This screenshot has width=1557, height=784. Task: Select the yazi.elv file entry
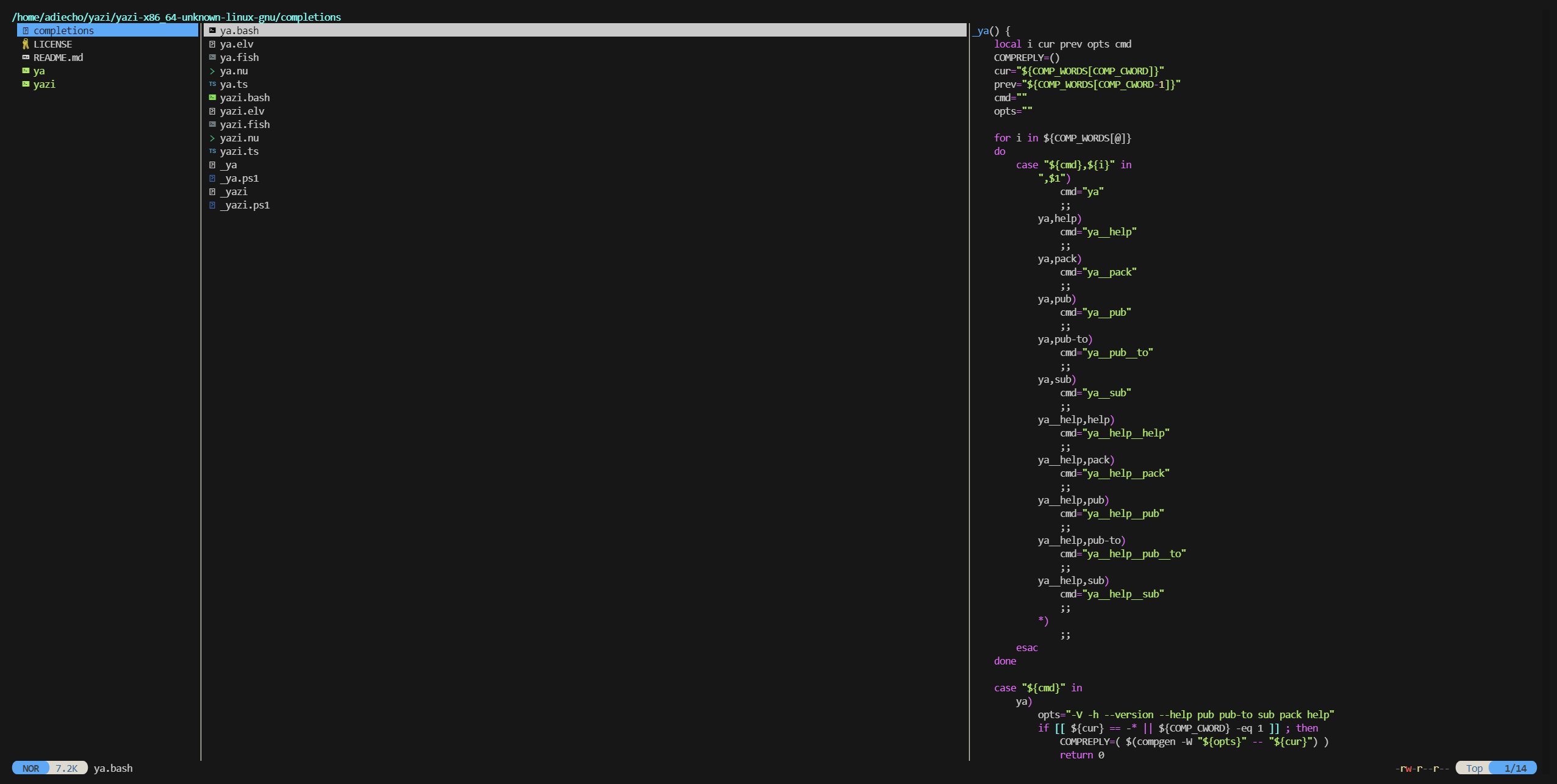click(x=242, y=111)
